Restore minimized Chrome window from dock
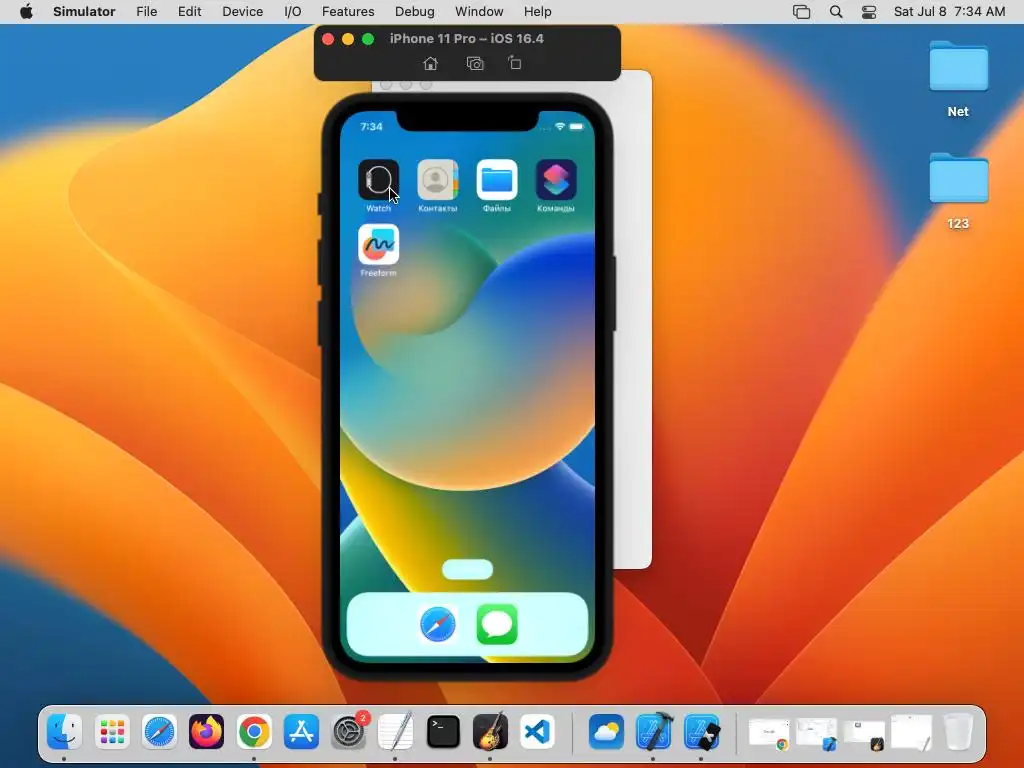The width and height of the screenshot is (1024, 768). [770, 733]
